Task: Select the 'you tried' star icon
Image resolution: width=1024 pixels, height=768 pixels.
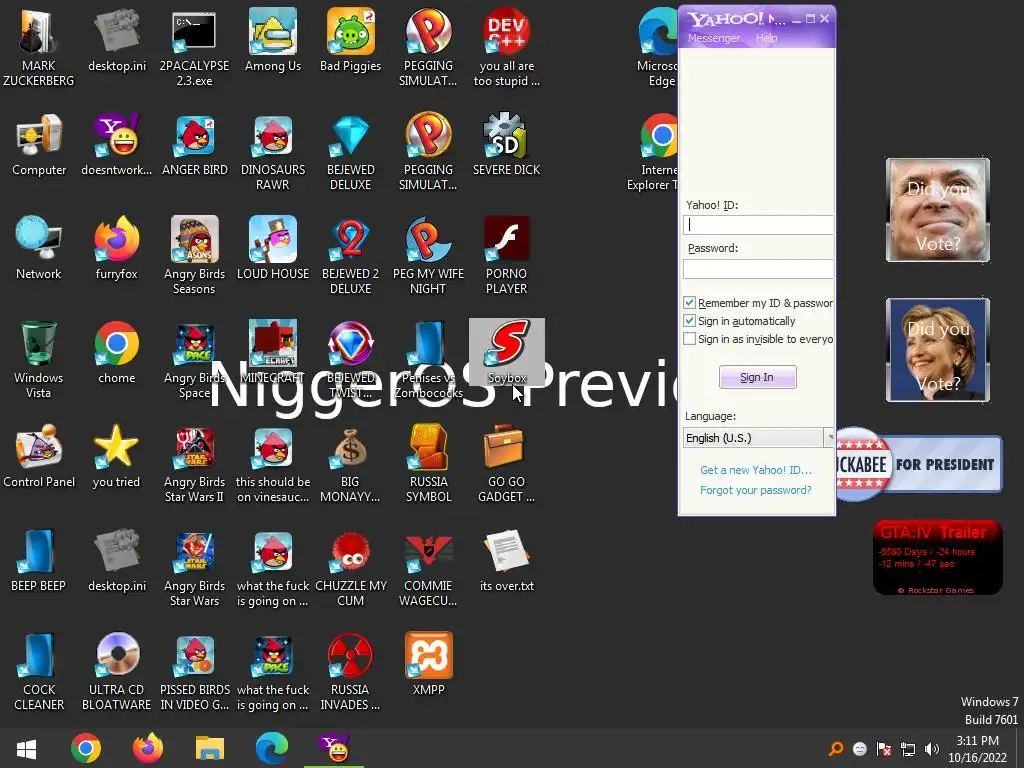Action: 117,456
